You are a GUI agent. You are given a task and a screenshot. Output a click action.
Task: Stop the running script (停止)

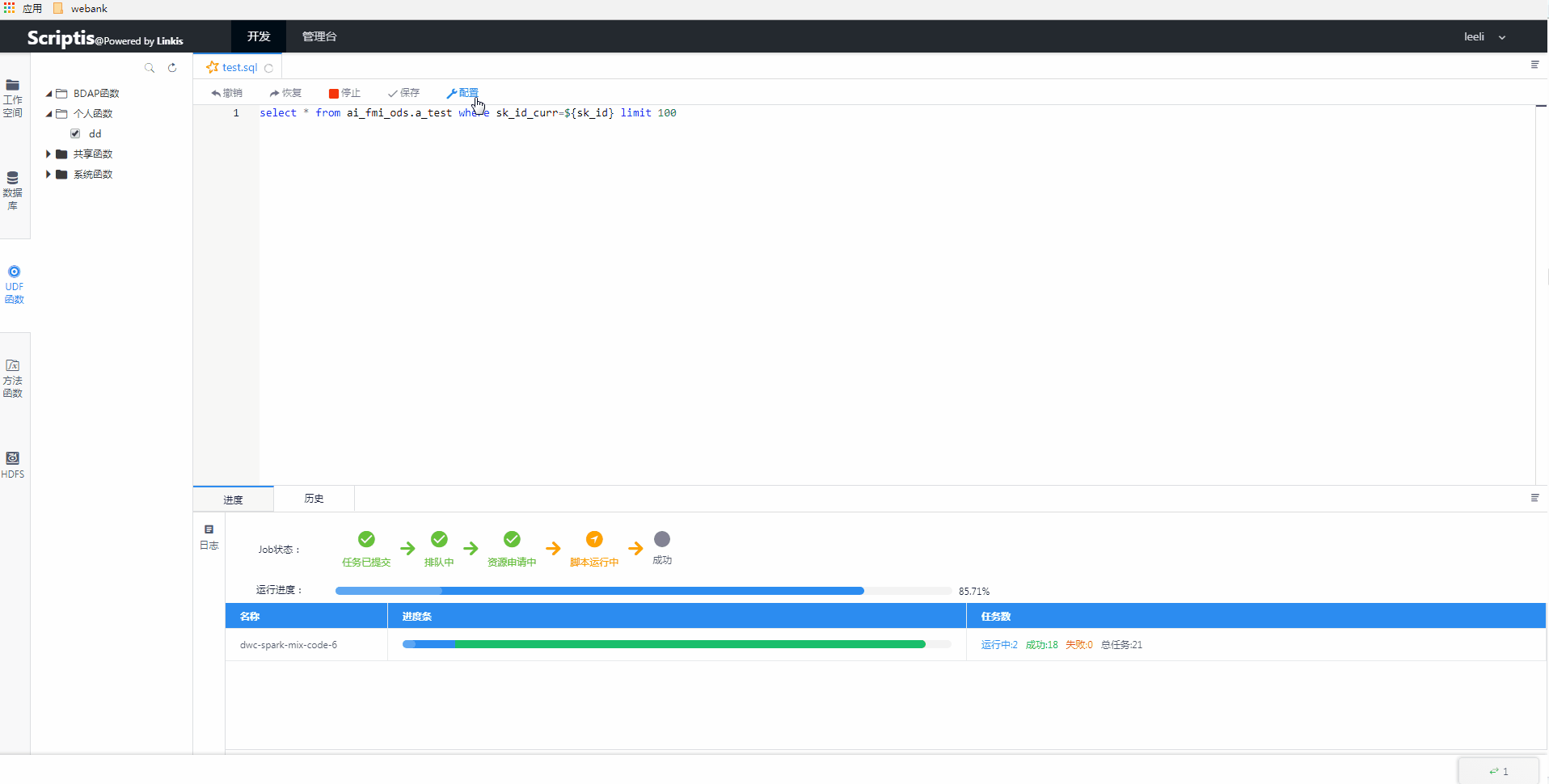pos(344,93)
